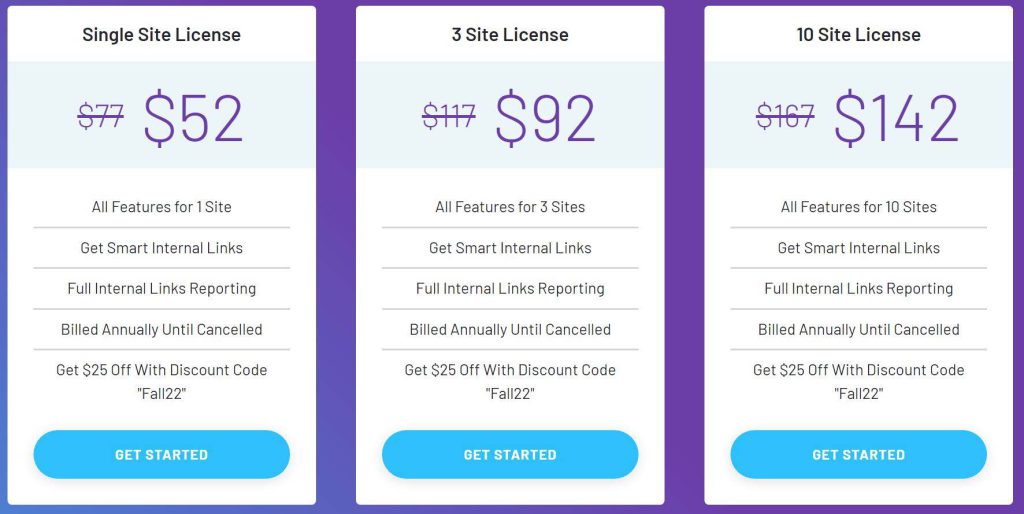Click the $92 discounted price
This screenshot has height=514, width=1024.
[545, 118]
